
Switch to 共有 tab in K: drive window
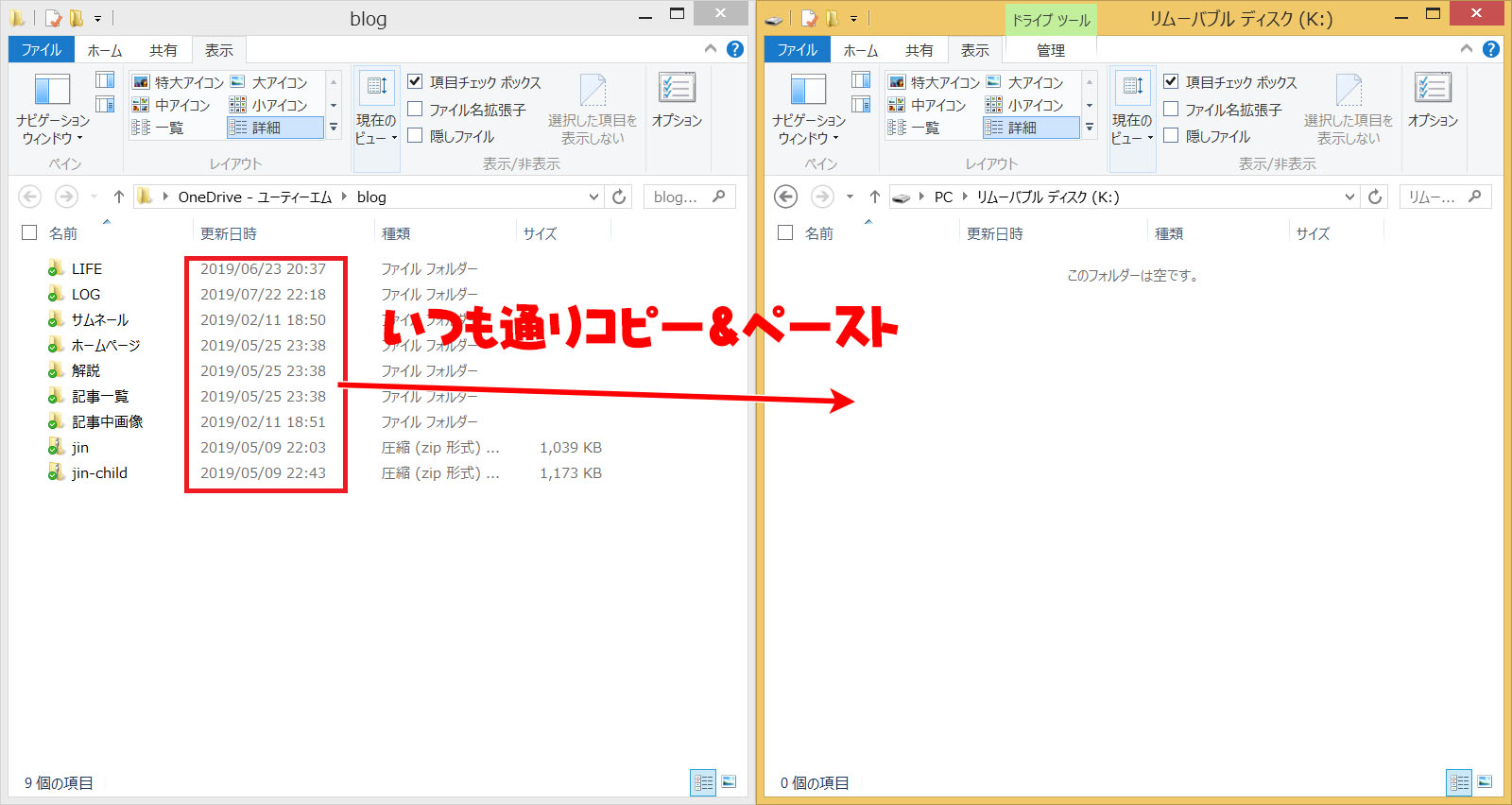919,50
